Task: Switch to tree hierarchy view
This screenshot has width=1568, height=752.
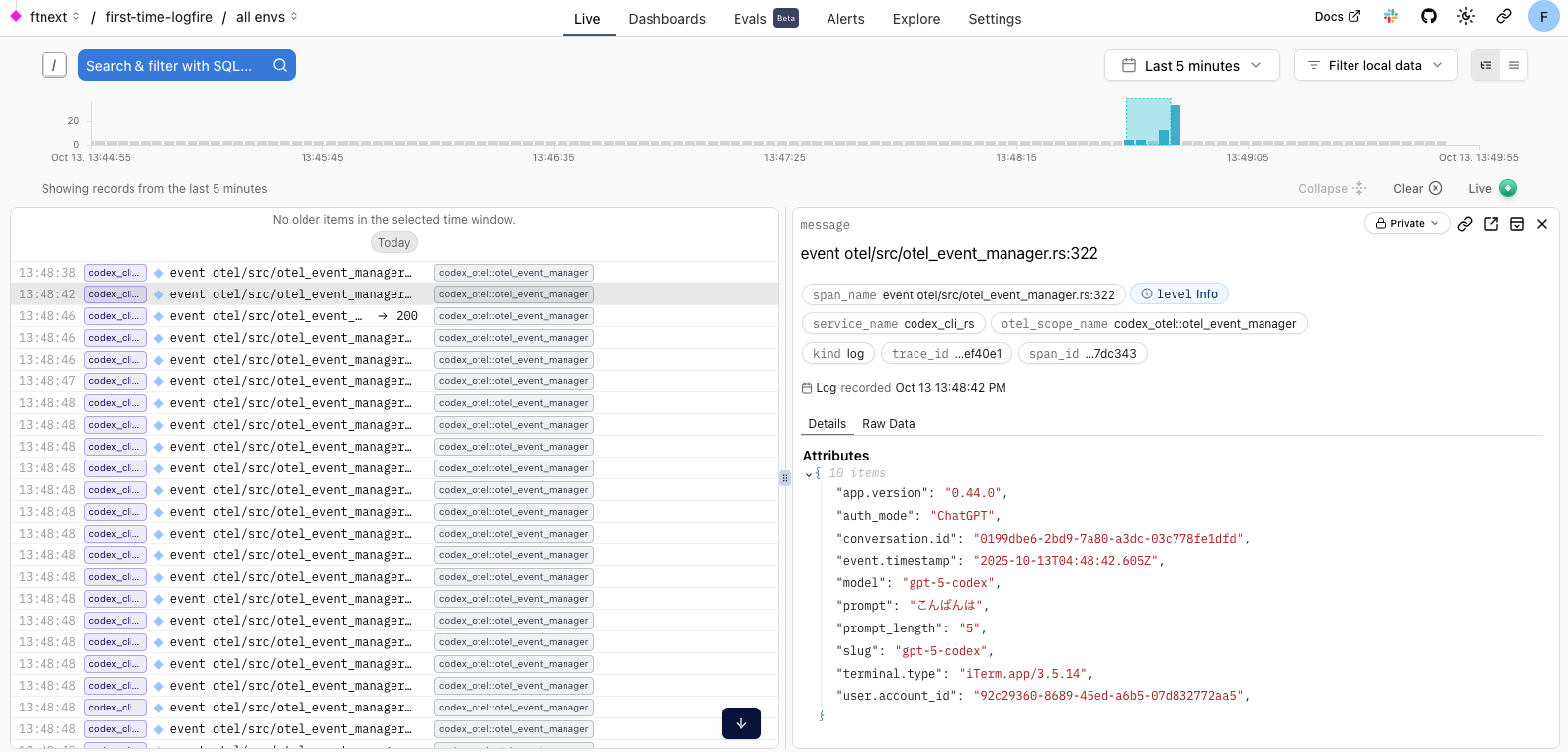Action: 1486,66
